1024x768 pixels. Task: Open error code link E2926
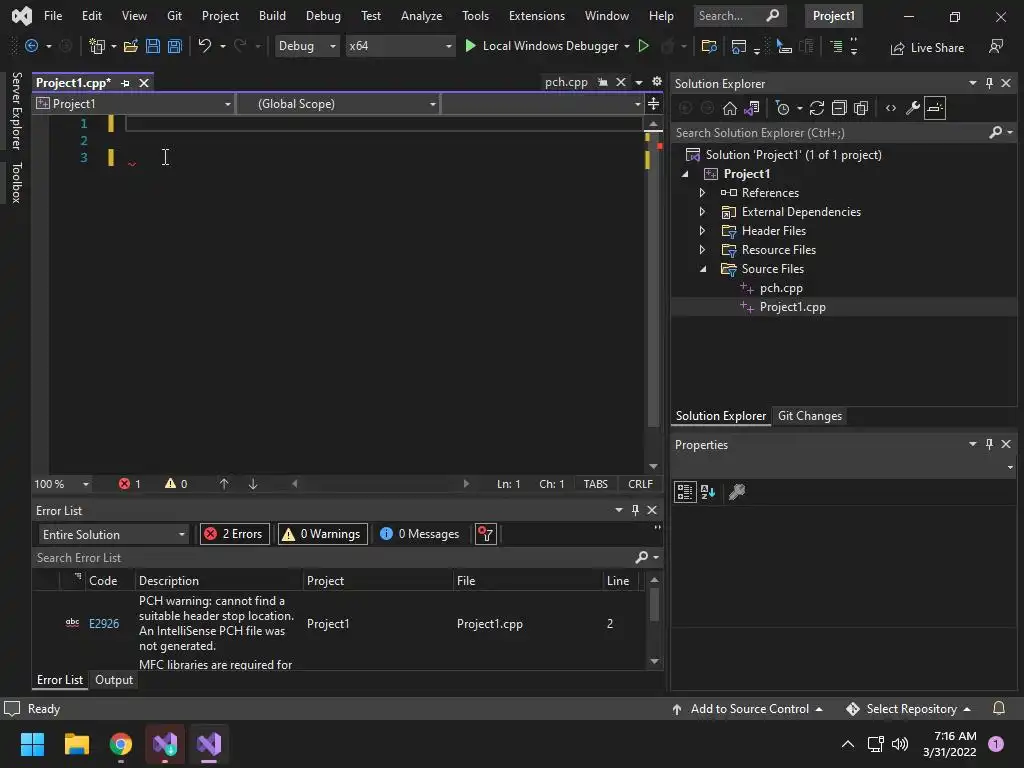[104, 624]
